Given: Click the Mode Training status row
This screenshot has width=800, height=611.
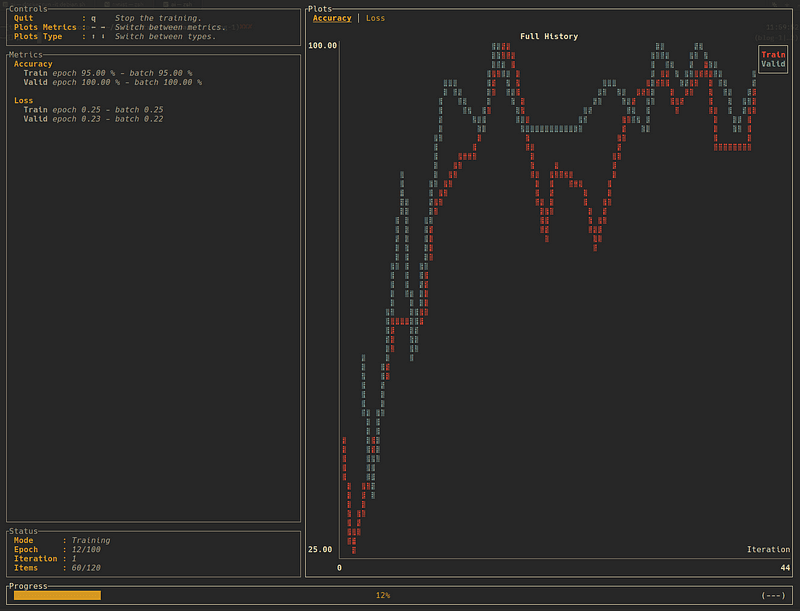Looking at the screenshot, I should coord(62,540).
